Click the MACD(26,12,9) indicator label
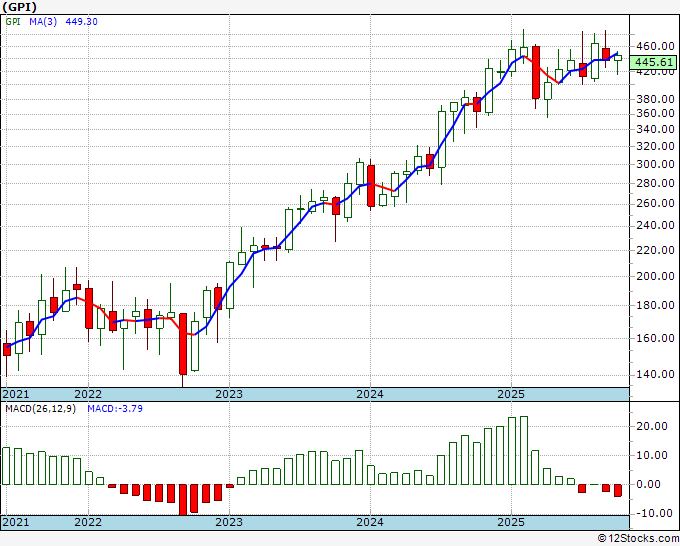Screen dimensions: 680x546 coord(40,409)
